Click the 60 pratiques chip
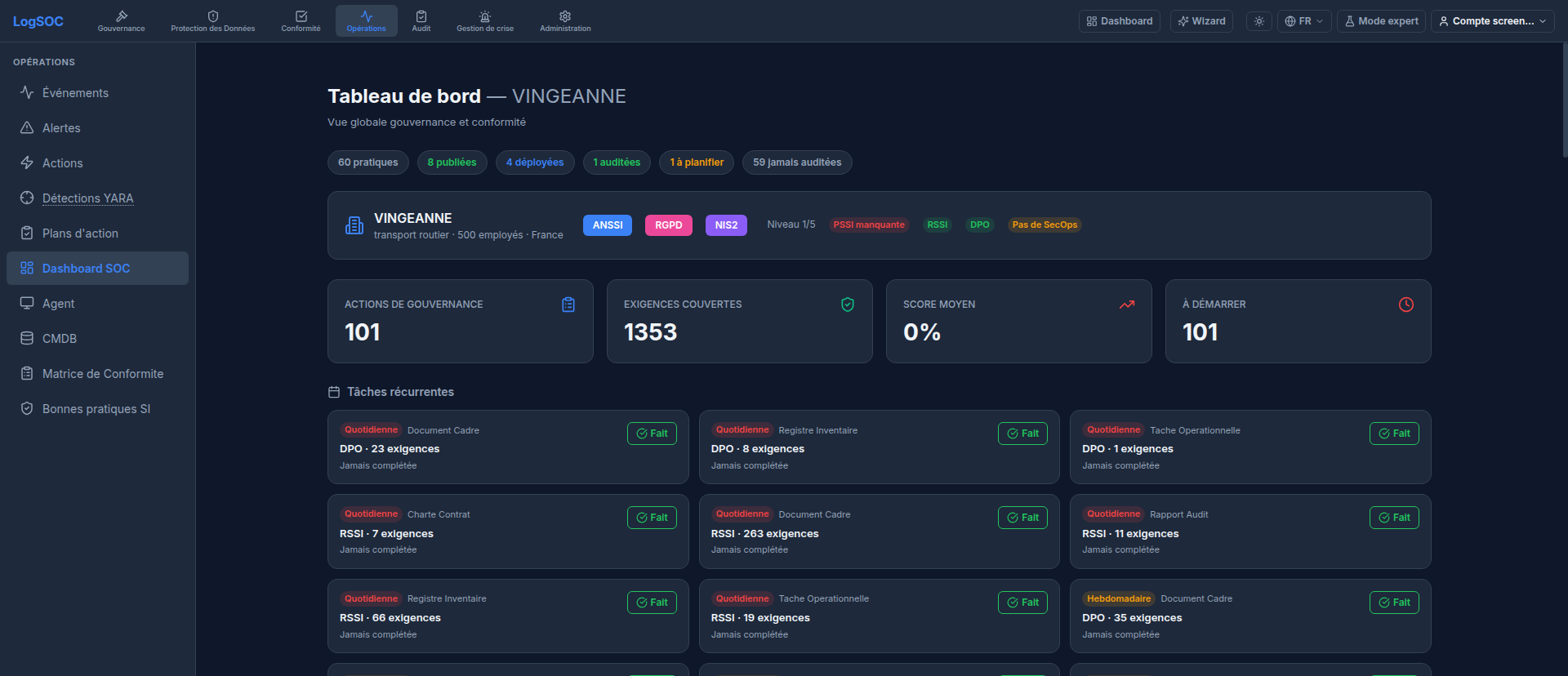Image resolution: width=1568 pixels, height=676 pixels. [368, 162]
